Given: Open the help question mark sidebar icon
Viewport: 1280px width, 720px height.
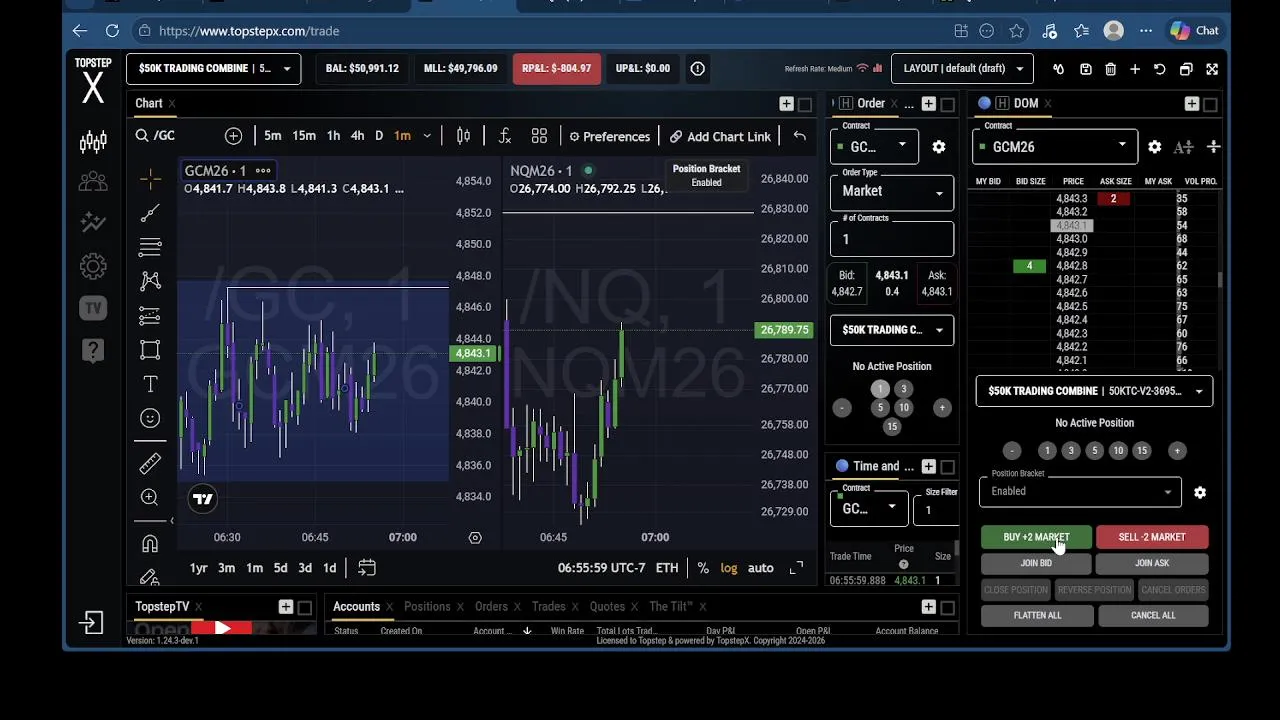Looking at the screenshot, I should coord(93,350).
